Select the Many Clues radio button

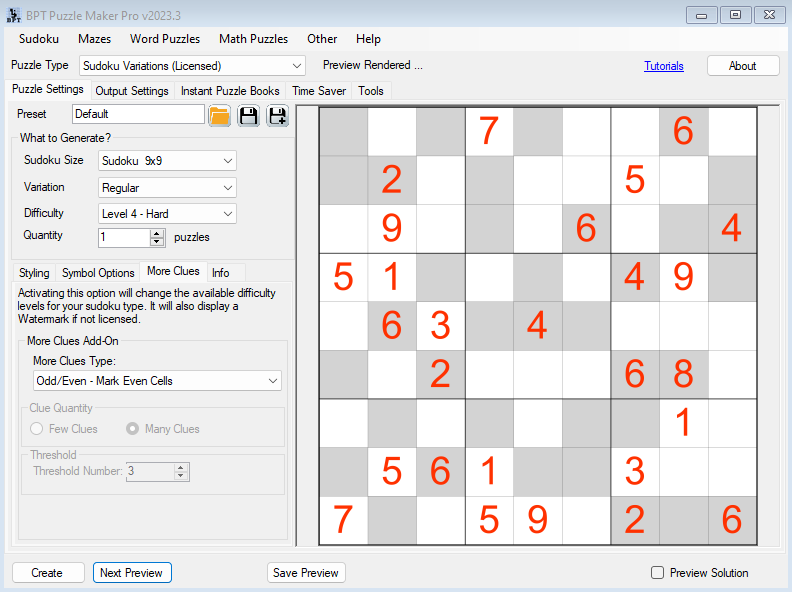[x=133, y=429]
